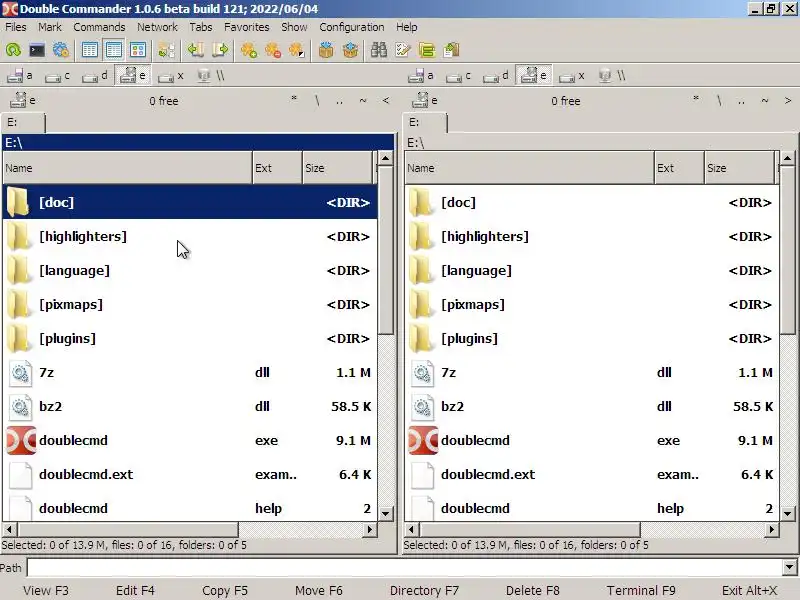Go up one level in left panel
Screen dimensions: 800x600
click(340, 100)
